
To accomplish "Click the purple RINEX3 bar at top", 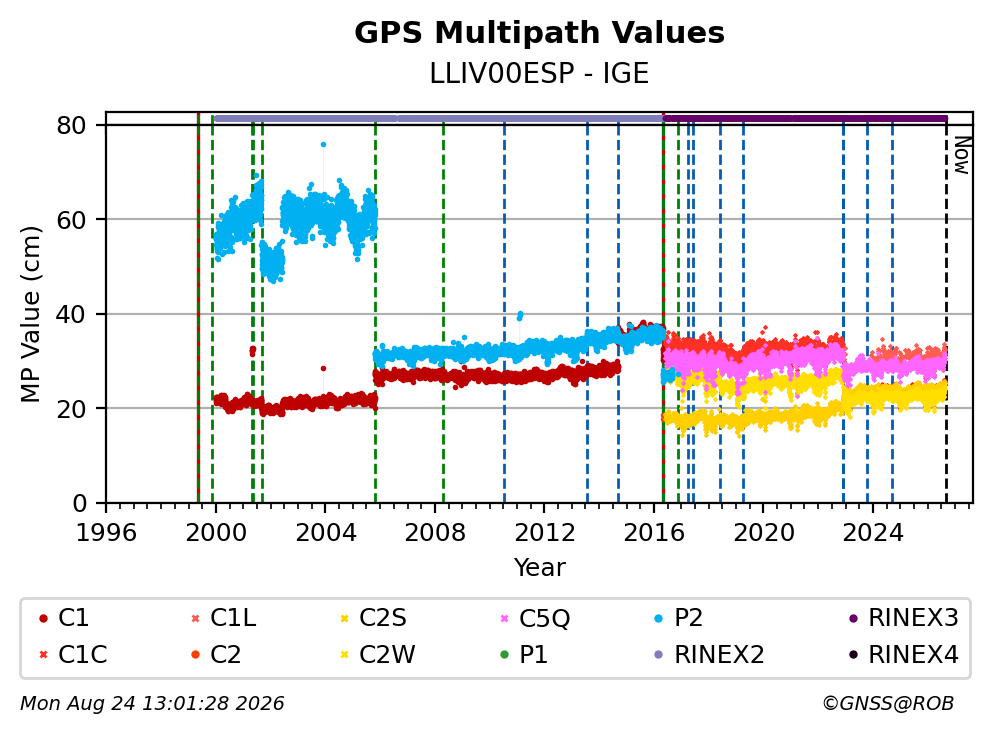I will click(805, 118).
